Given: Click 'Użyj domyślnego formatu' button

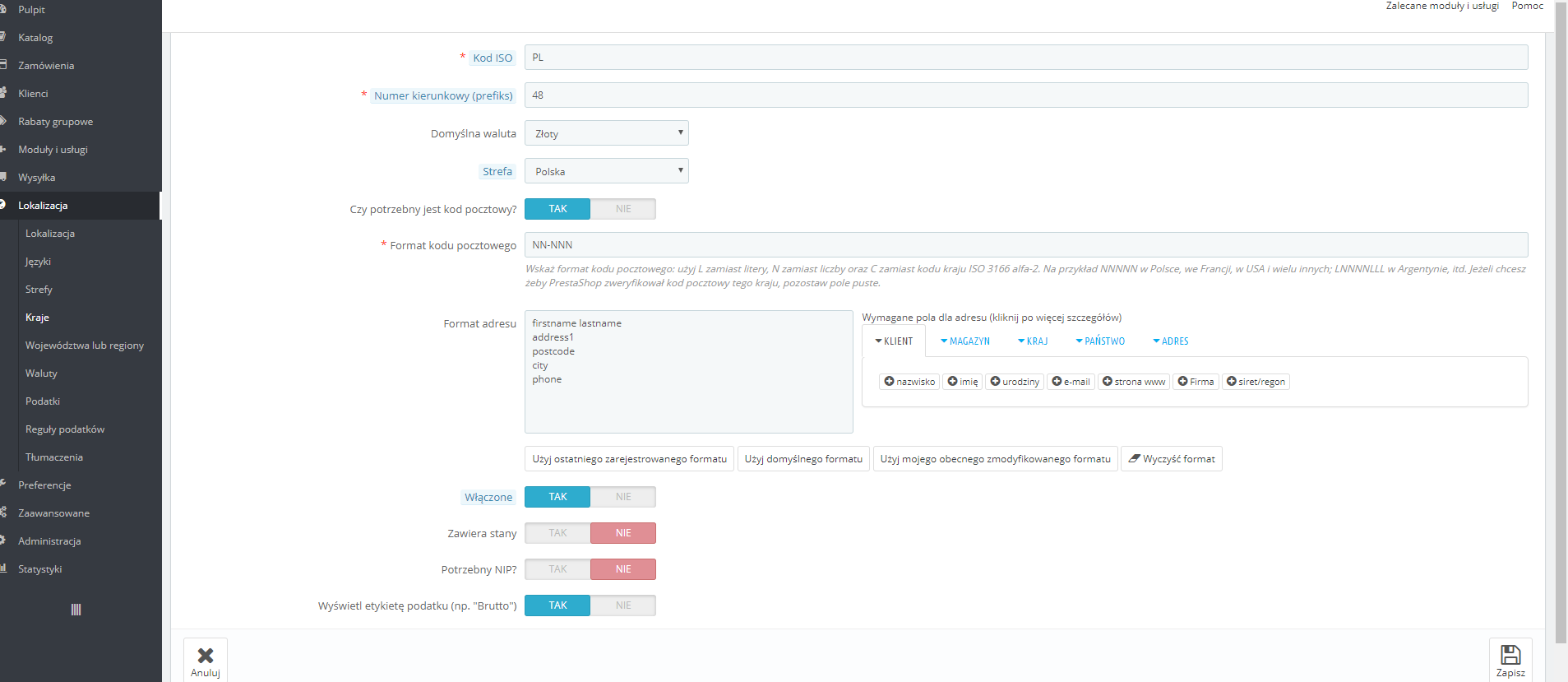Looking at the screenshot, I should (803, 459).
